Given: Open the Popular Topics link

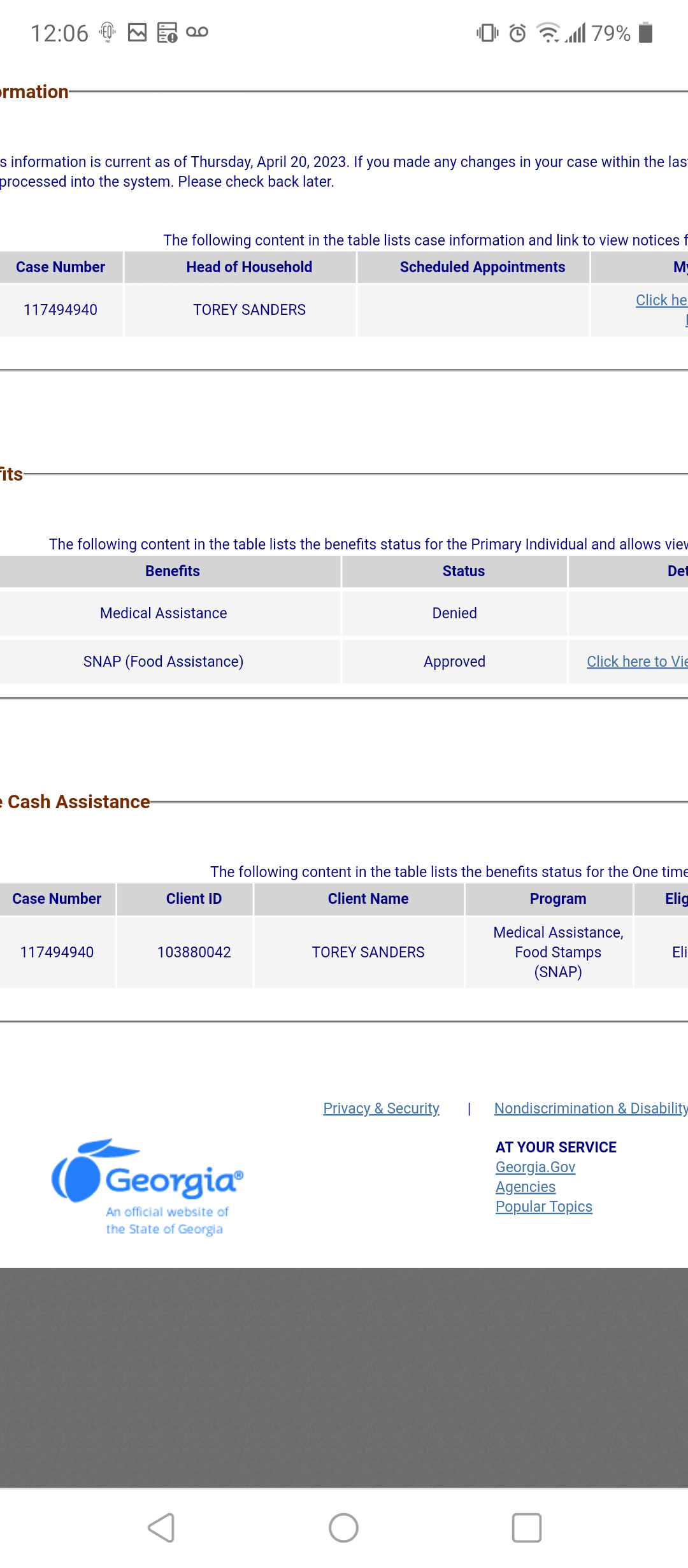Looking at the screenshot, I should 544,1207.
